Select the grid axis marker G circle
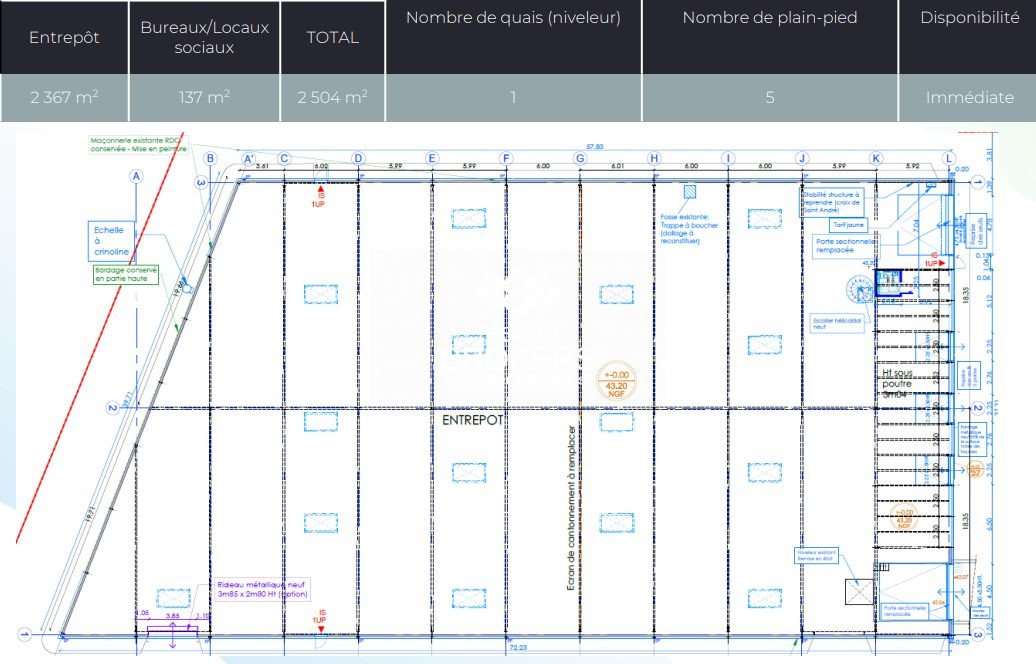This screenshot has height=664, width=1036. pos(579,158)
